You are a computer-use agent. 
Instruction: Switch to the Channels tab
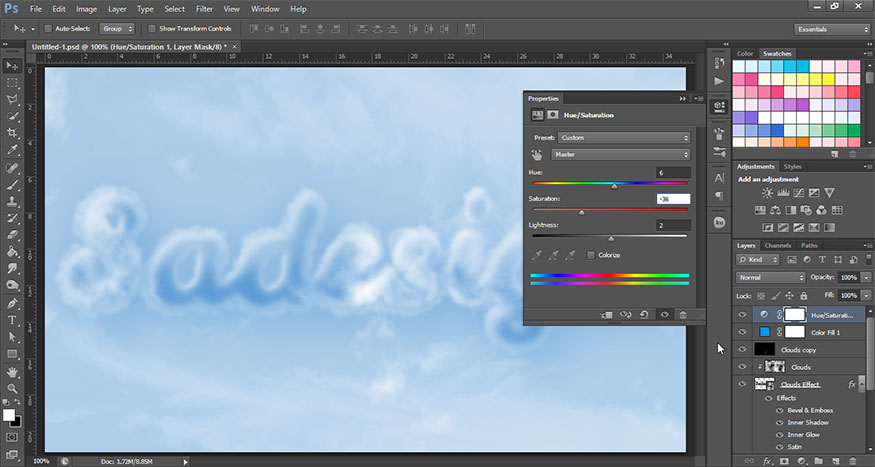tap(778, 245)
